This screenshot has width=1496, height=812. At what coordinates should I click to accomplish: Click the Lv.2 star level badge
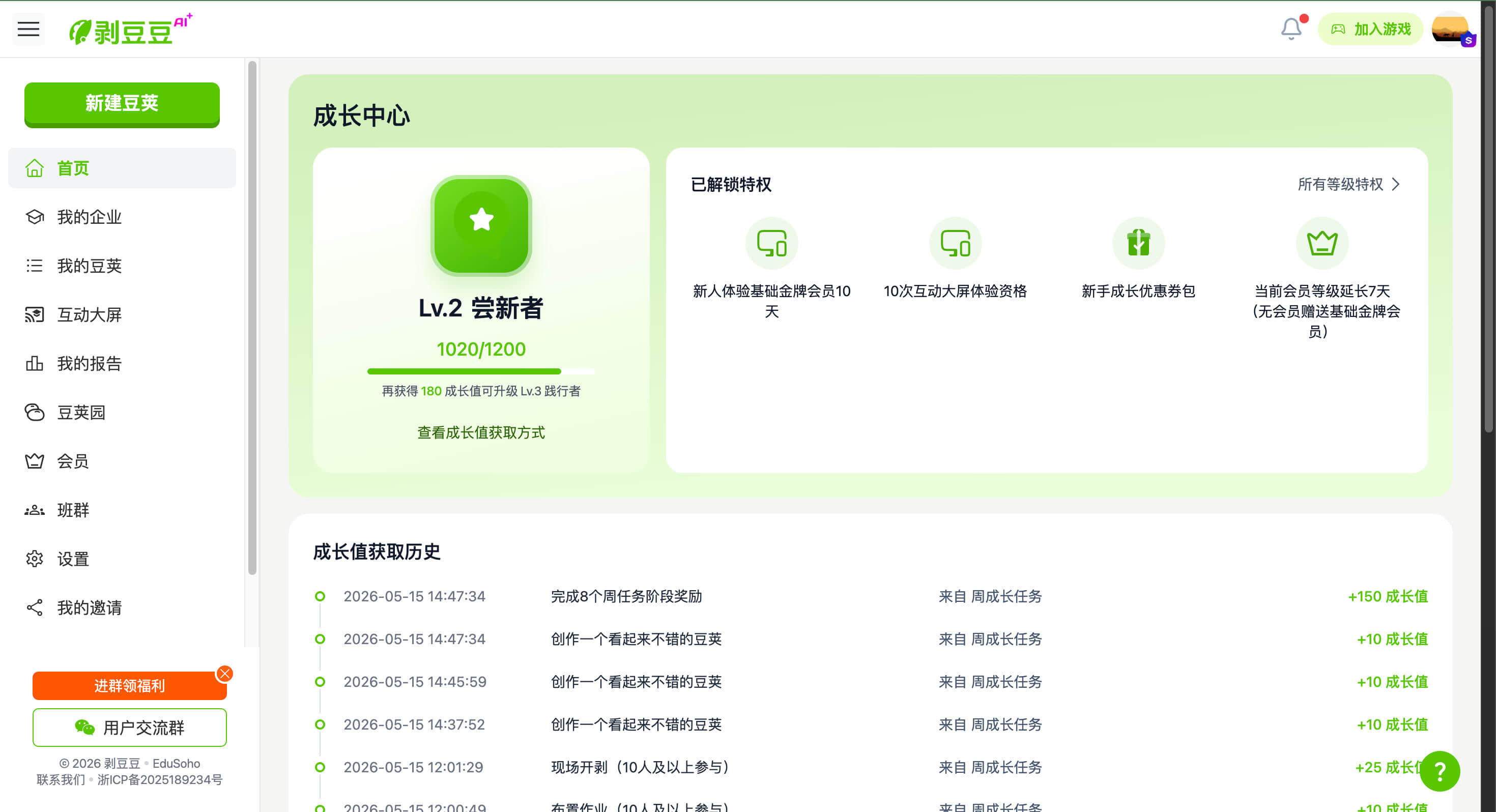[481, 225]
